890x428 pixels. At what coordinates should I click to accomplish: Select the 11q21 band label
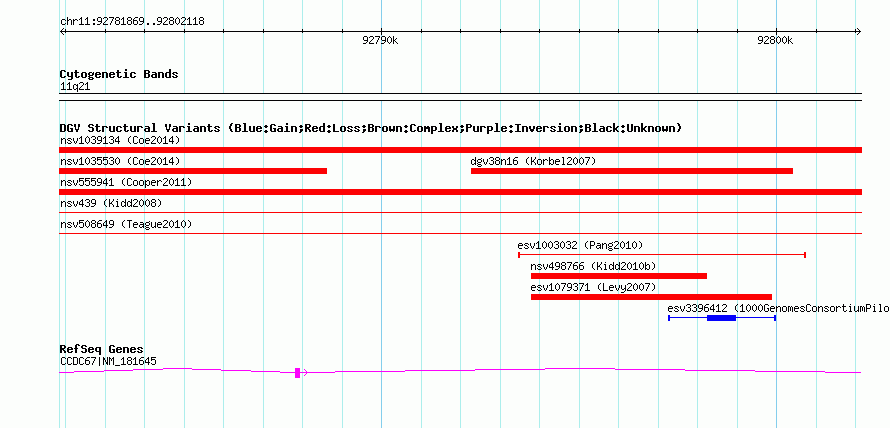(75, 87)
